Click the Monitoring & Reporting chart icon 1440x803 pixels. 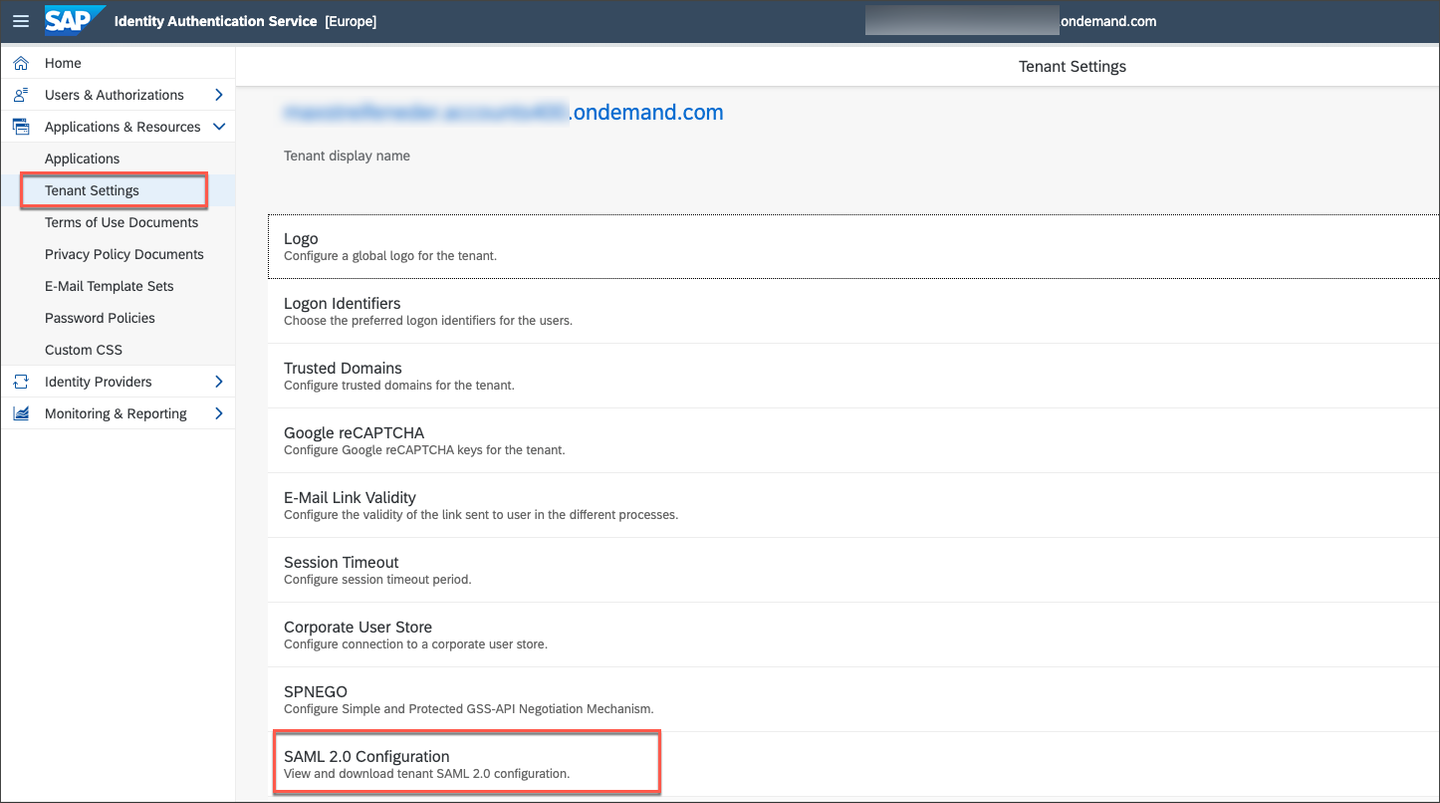pos(21,414)
